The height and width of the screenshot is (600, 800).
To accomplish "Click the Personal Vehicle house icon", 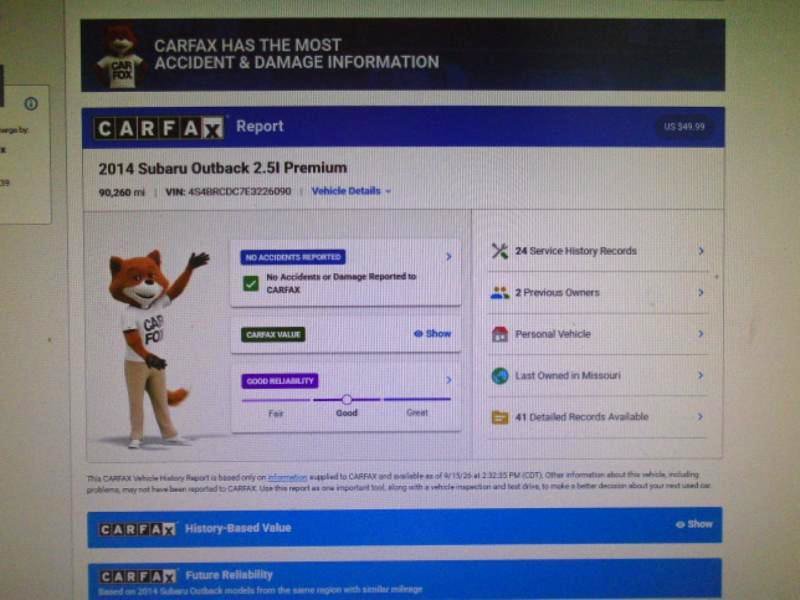I will (x=499, y=334).
